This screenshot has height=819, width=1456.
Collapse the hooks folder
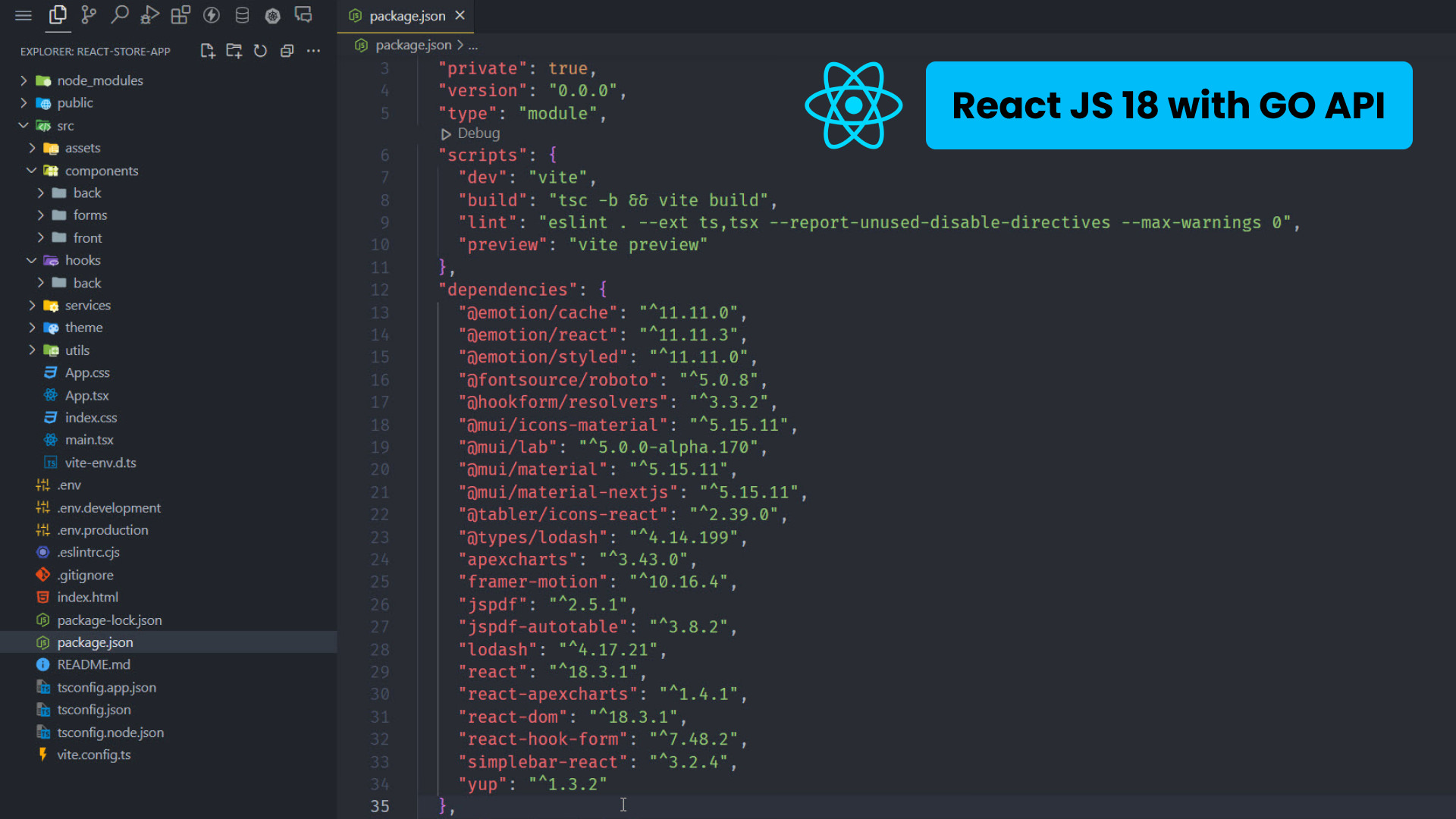[83, 260]
